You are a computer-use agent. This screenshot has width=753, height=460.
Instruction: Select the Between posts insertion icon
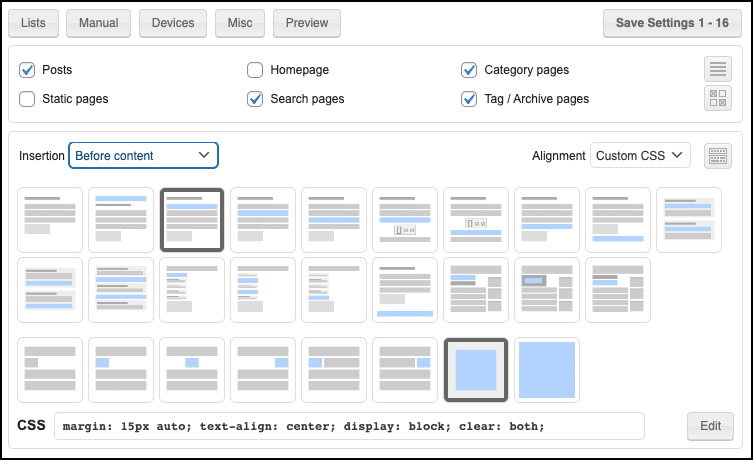click(x=121, y=290)
